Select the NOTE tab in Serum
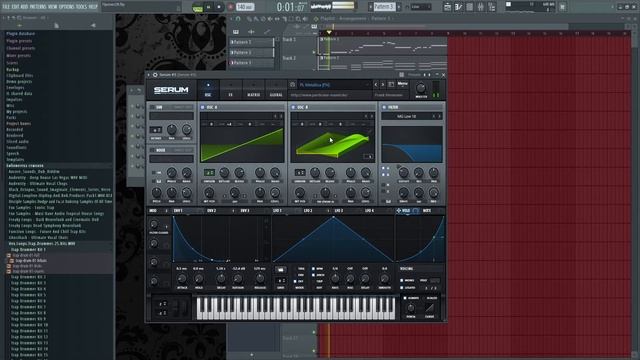Viewport: 640px width, 360px height. 427,211
